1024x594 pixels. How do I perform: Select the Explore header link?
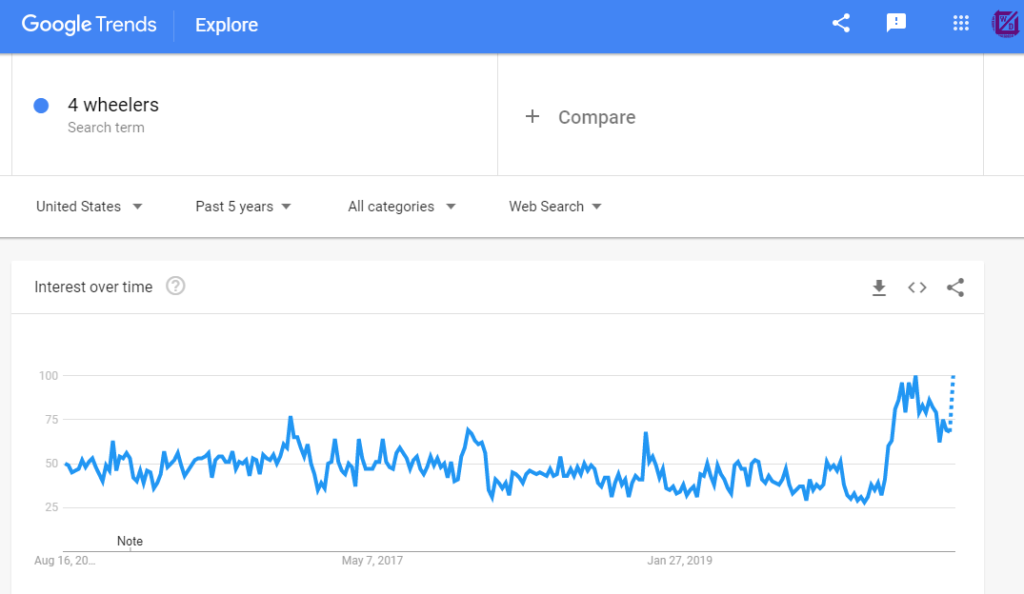227,25
